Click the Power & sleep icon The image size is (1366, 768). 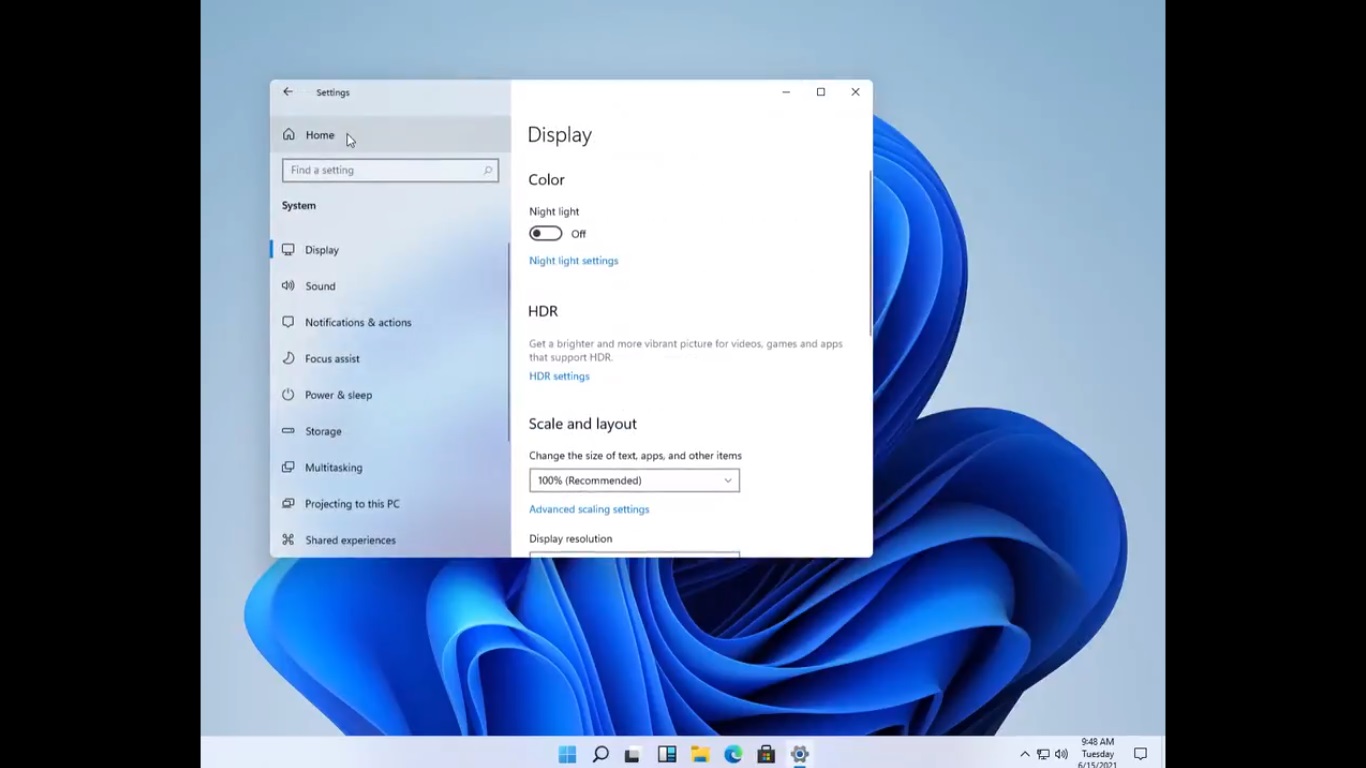(288, 395)
